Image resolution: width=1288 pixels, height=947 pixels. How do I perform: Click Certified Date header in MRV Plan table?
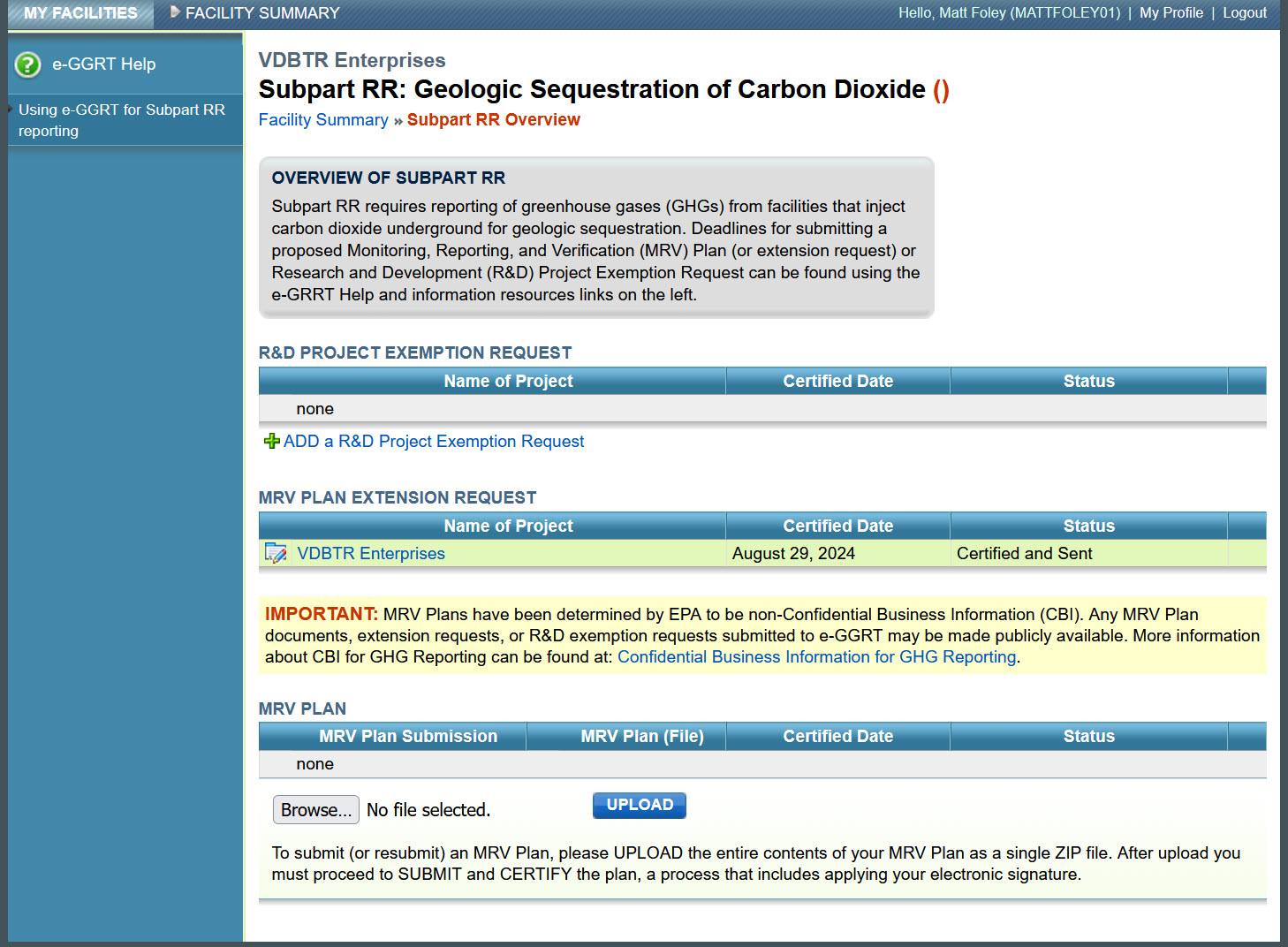click(838, 736)
